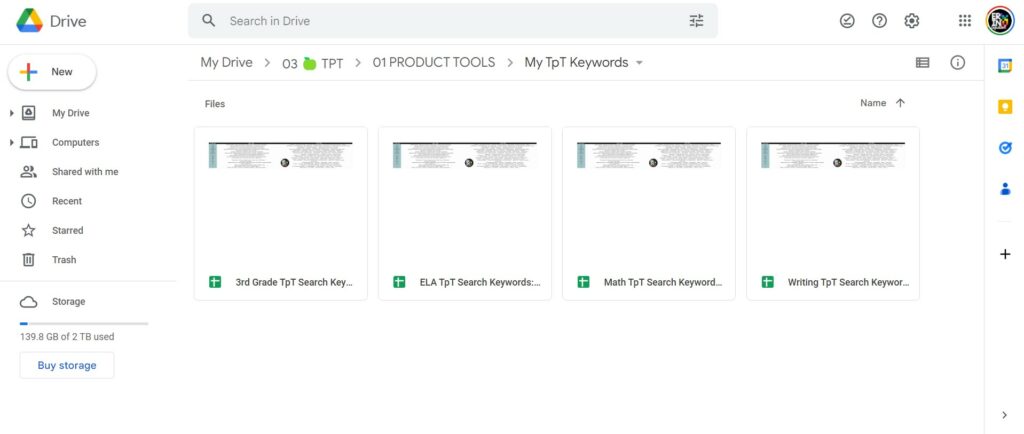Viewport: 1024px width, 434px height.
Task: Open Recent files section
Action: click(x=67, y=201)
